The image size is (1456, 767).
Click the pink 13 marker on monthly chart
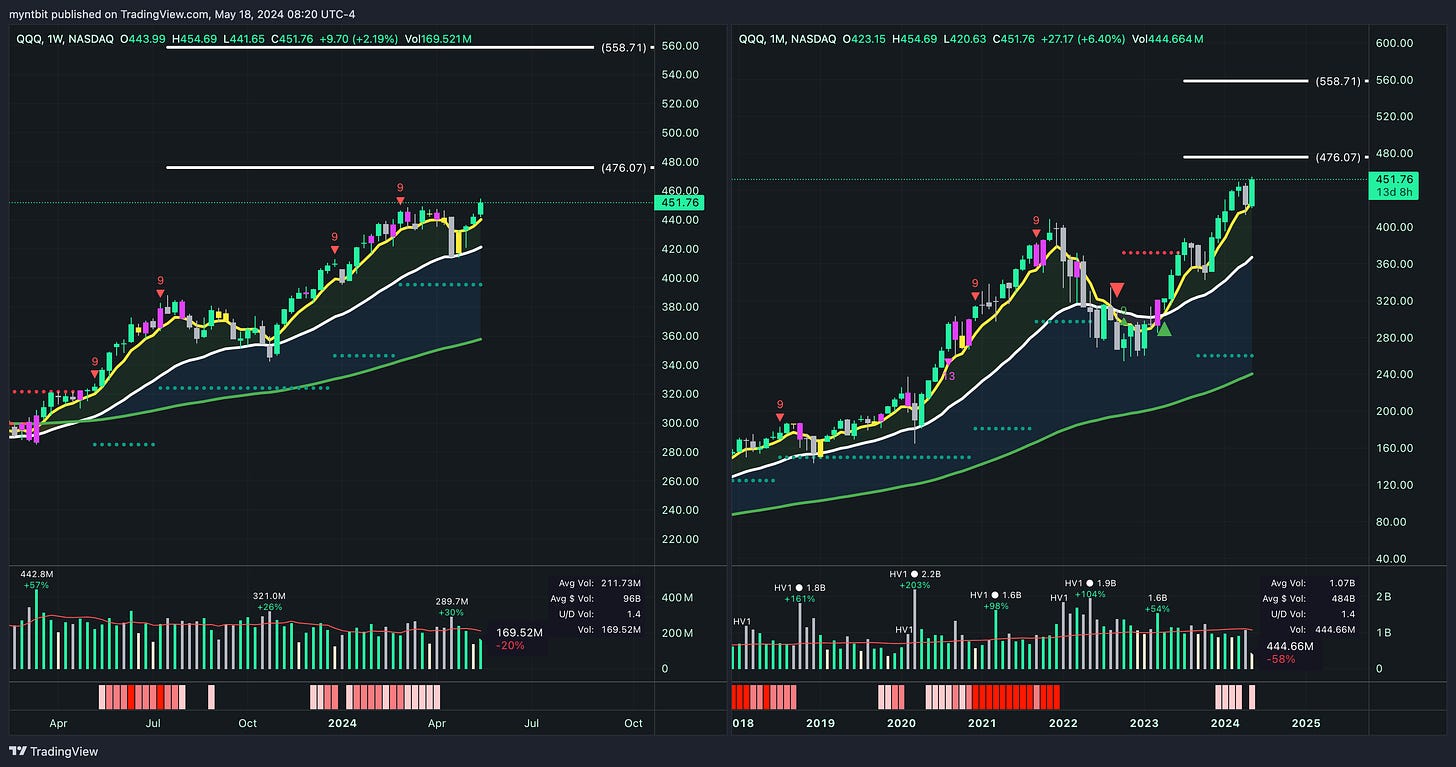coord(950,376)
